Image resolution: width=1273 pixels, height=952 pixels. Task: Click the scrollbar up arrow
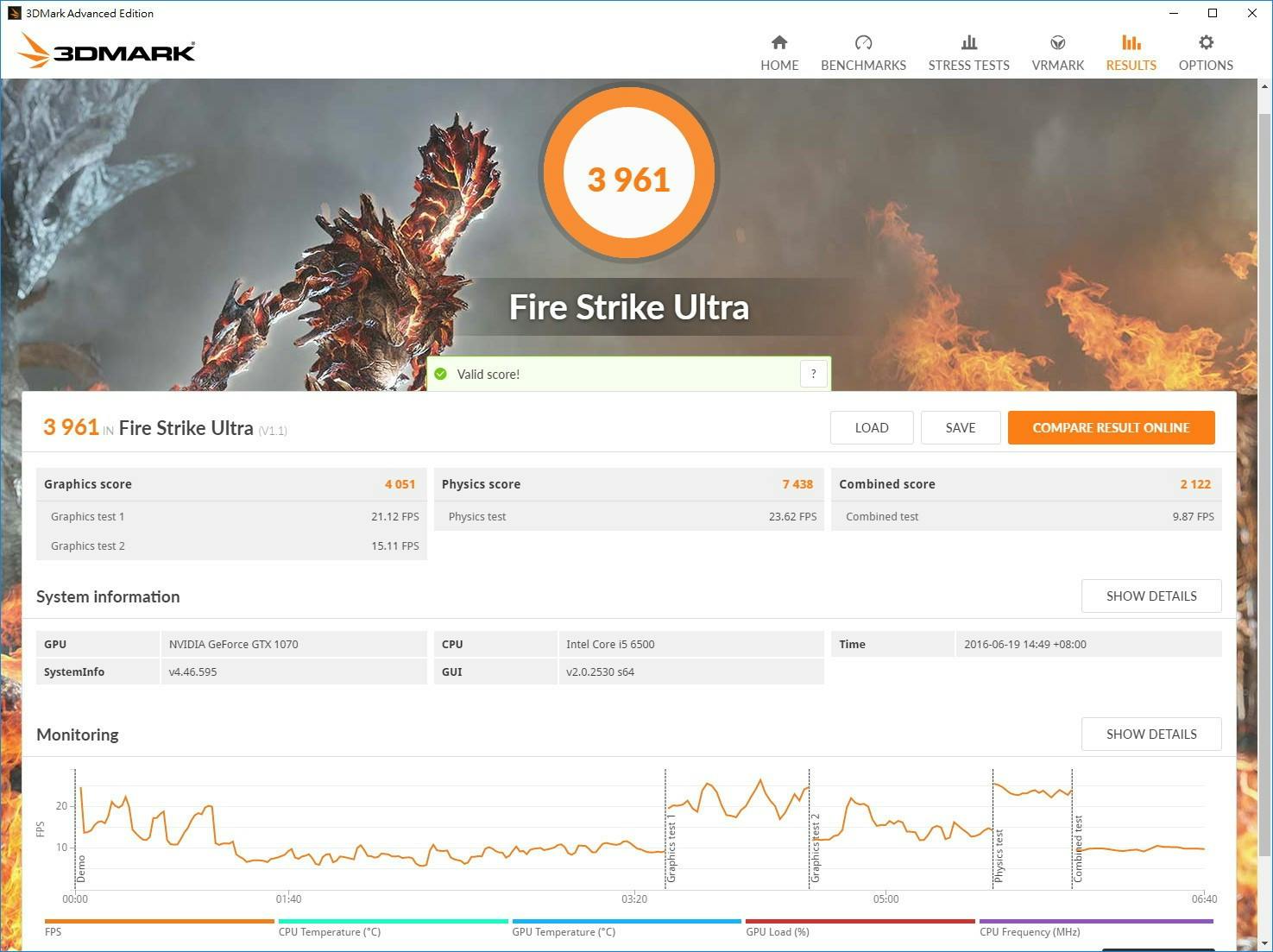tap(1264, 86)
